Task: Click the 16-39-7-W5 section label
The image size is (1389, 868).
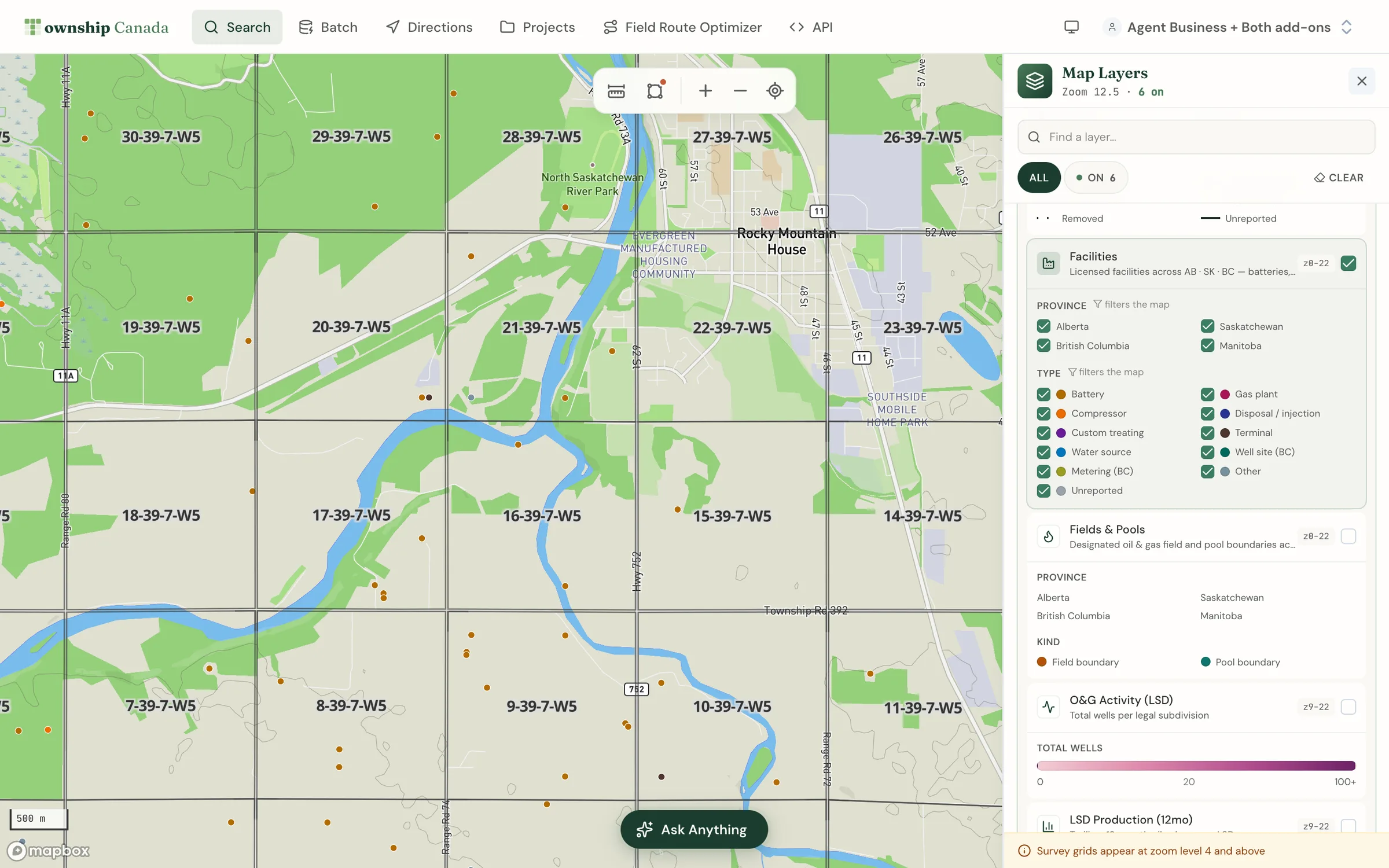Action: [542, 516]
